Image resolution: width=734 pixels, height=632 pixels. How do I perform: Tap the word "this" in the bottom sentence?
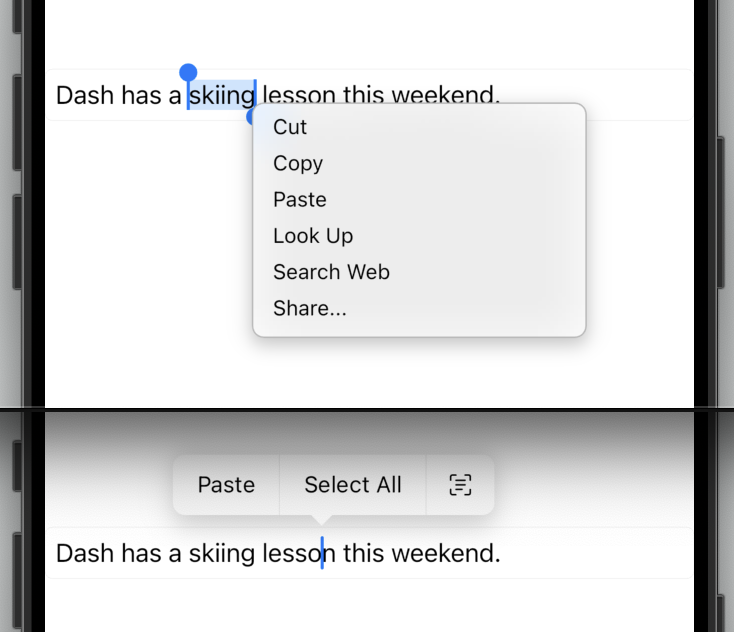[367, 554]
